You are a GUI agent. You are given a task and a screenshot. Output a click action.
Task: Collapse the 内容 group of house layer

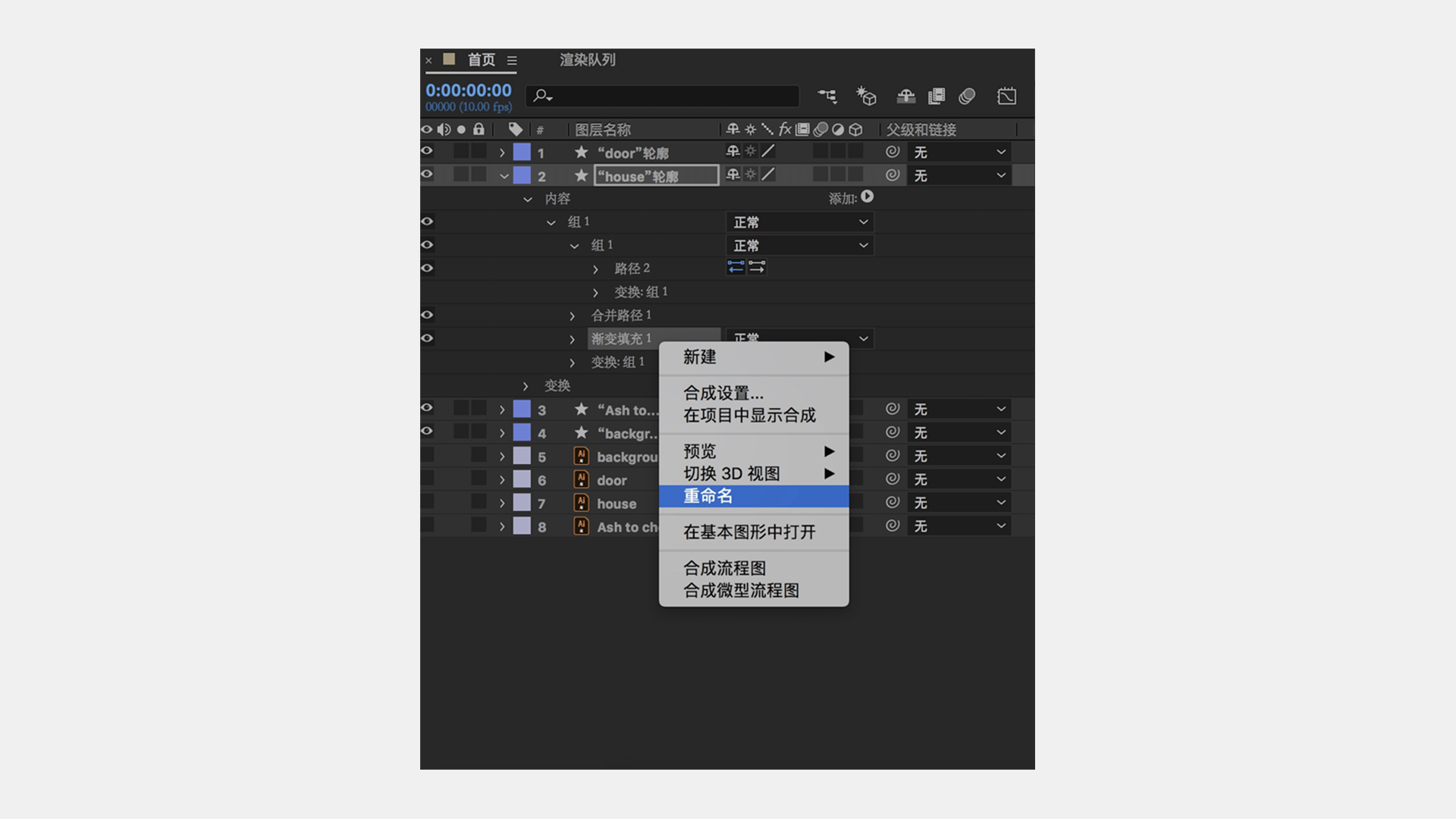pos(528,199)
